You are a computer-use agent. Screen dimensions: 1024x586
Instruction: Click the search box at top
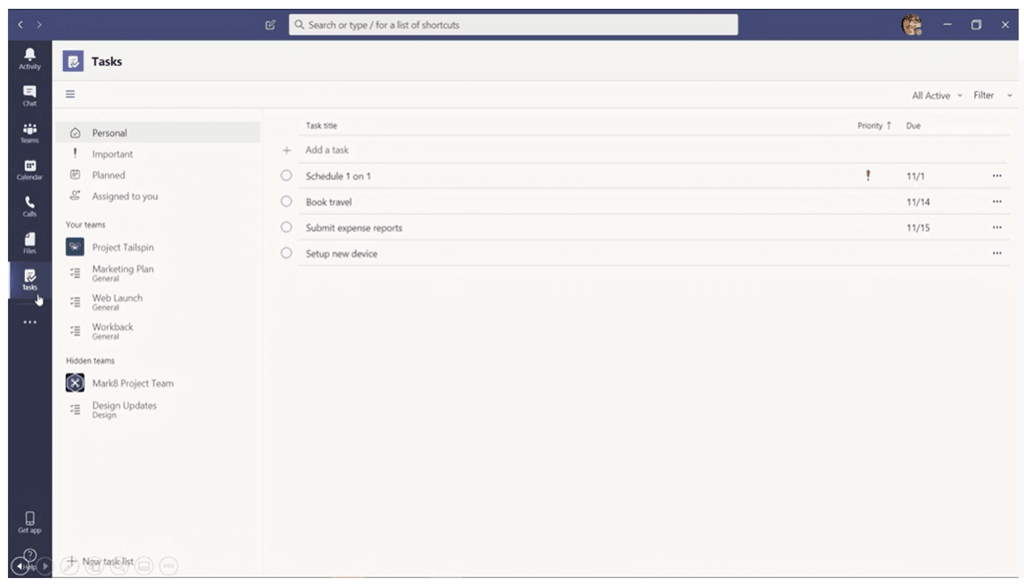click(x=512, y=25)
